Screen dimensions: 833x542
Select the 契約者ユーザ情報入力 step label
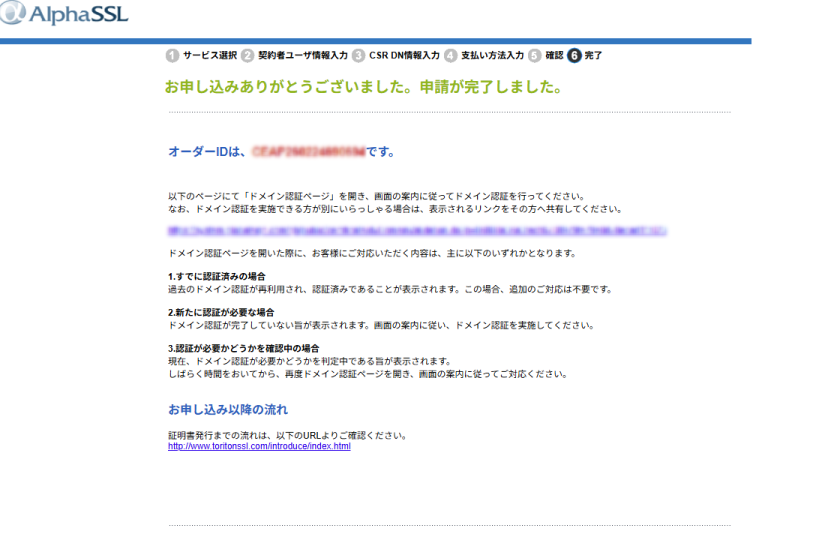pyautogui.click(x=302, y=56)
